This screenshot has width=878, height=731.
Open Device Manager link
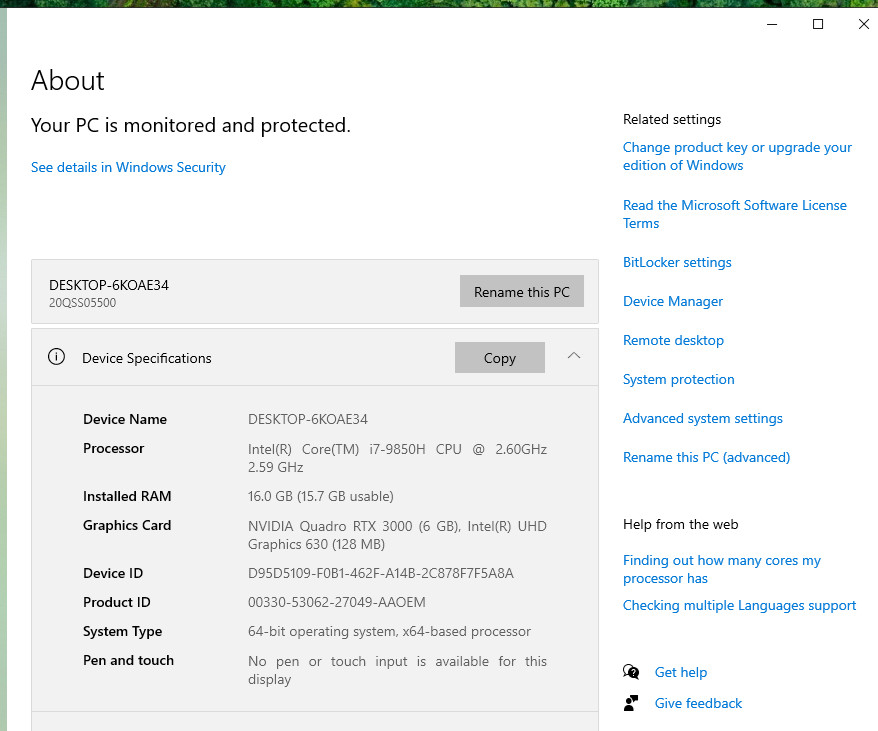(673, 301)
